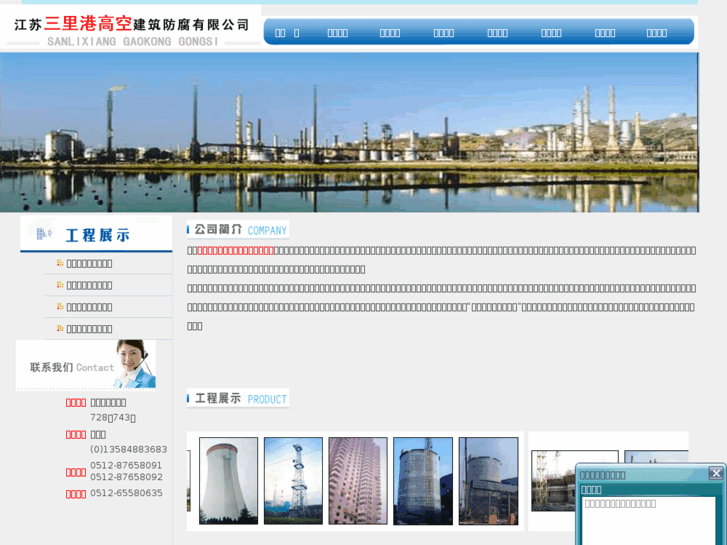Viewport: 727px width, 545px height.
Task: Open the cooling tower project thumbnail
Action: click(228, 481)
